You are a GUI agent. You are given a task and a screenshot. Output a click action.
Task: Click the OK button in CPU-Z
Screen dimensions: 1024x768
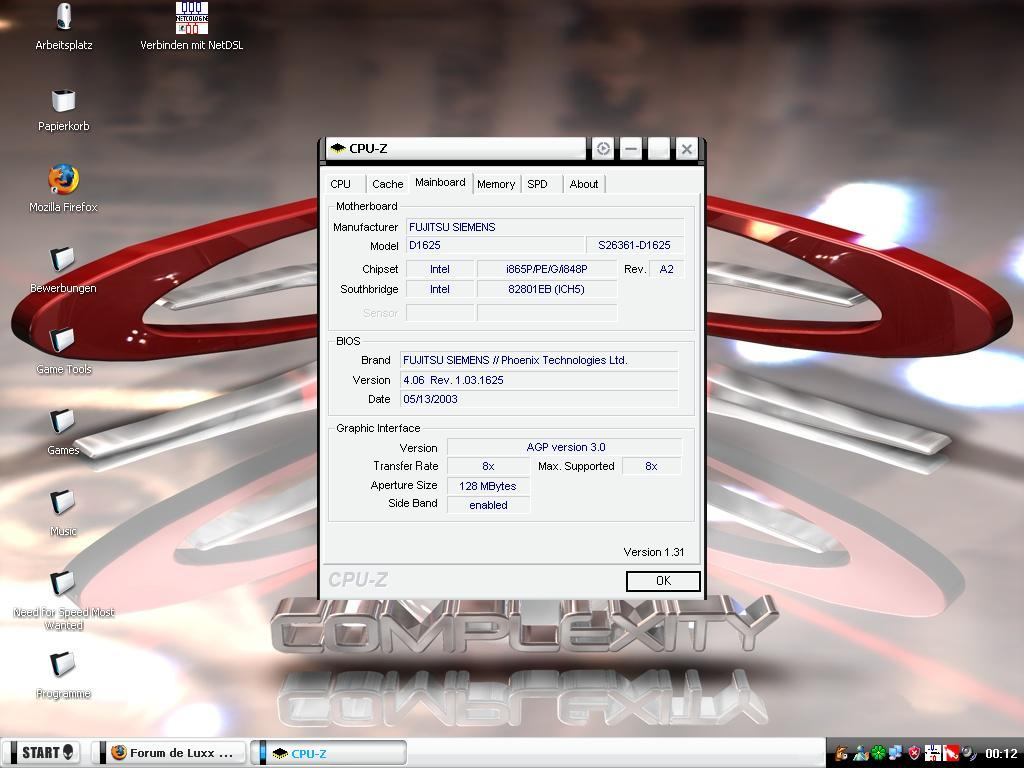(x=663, y=581)
